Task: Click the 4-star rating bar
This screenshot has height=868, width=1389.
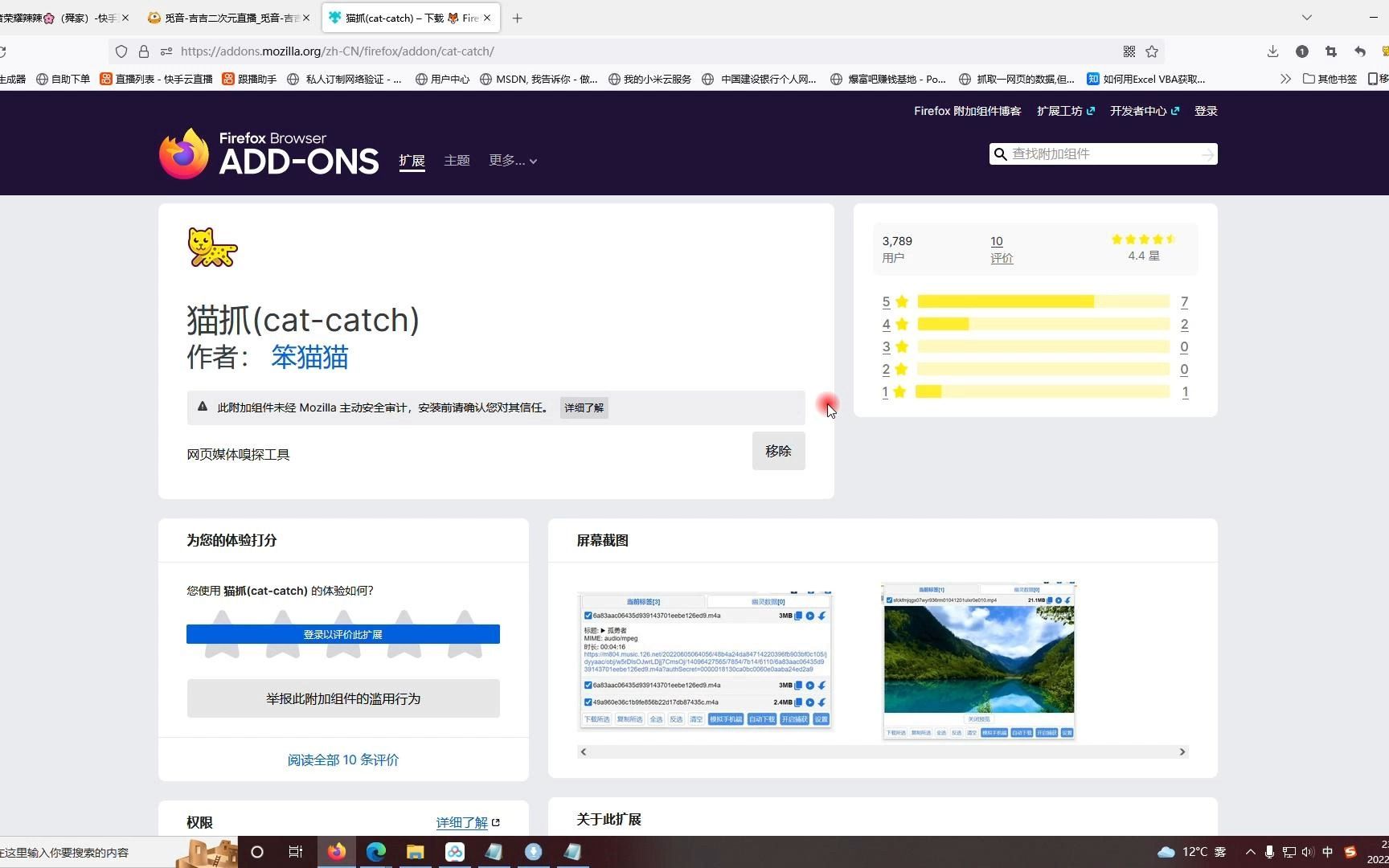Action: (1043, 324)
